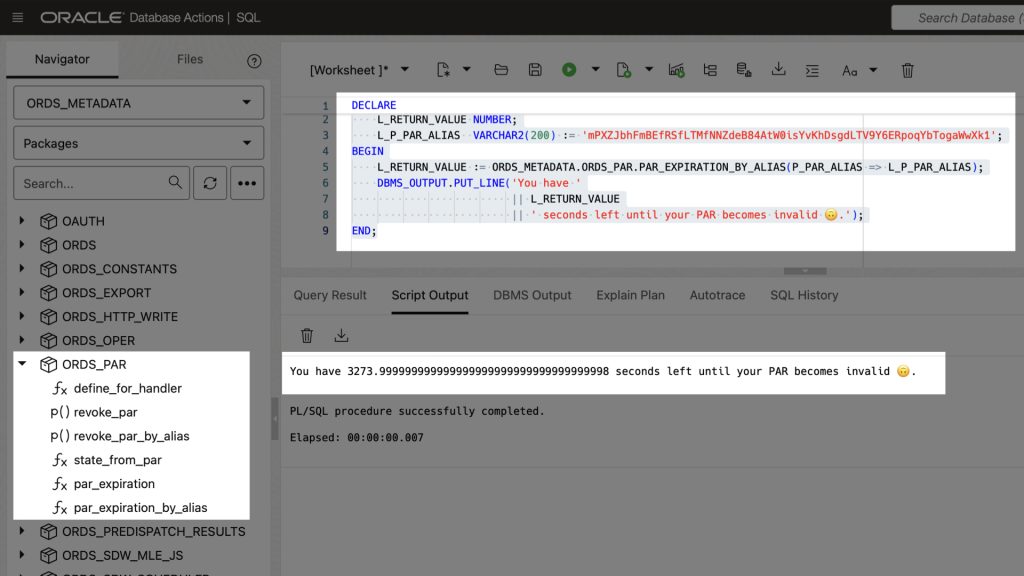Image resolution: width=1024 pixels, height=576 pixels.
Task: Refresh the navigator object list
Action: pos(210,183)
